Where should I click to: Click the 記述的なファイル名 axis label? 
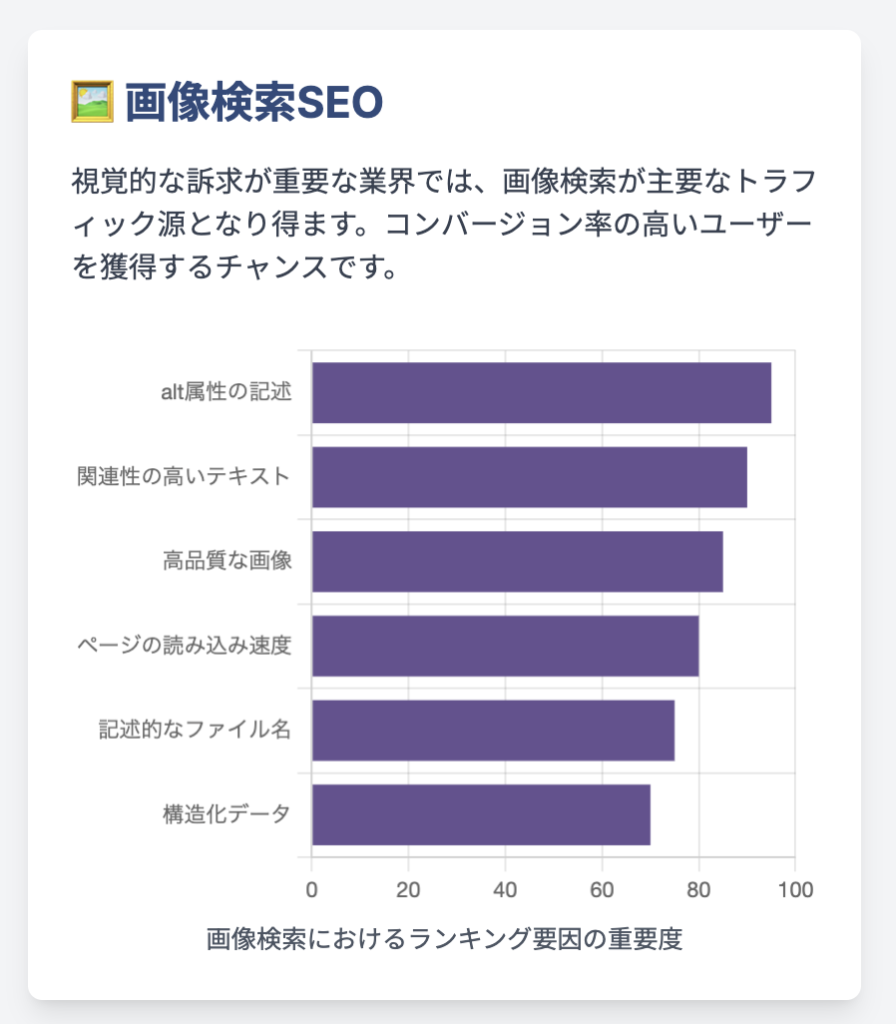[195, 729]
